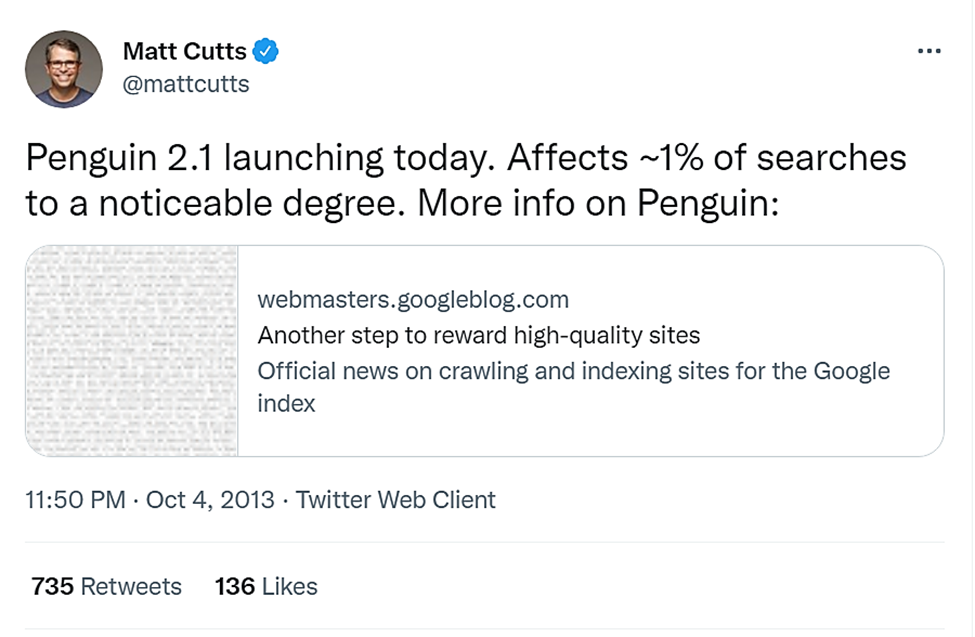Open Matt Cutts' profile avatar photo
Screen dimensions: 975x637
click(x=65, y=69)
